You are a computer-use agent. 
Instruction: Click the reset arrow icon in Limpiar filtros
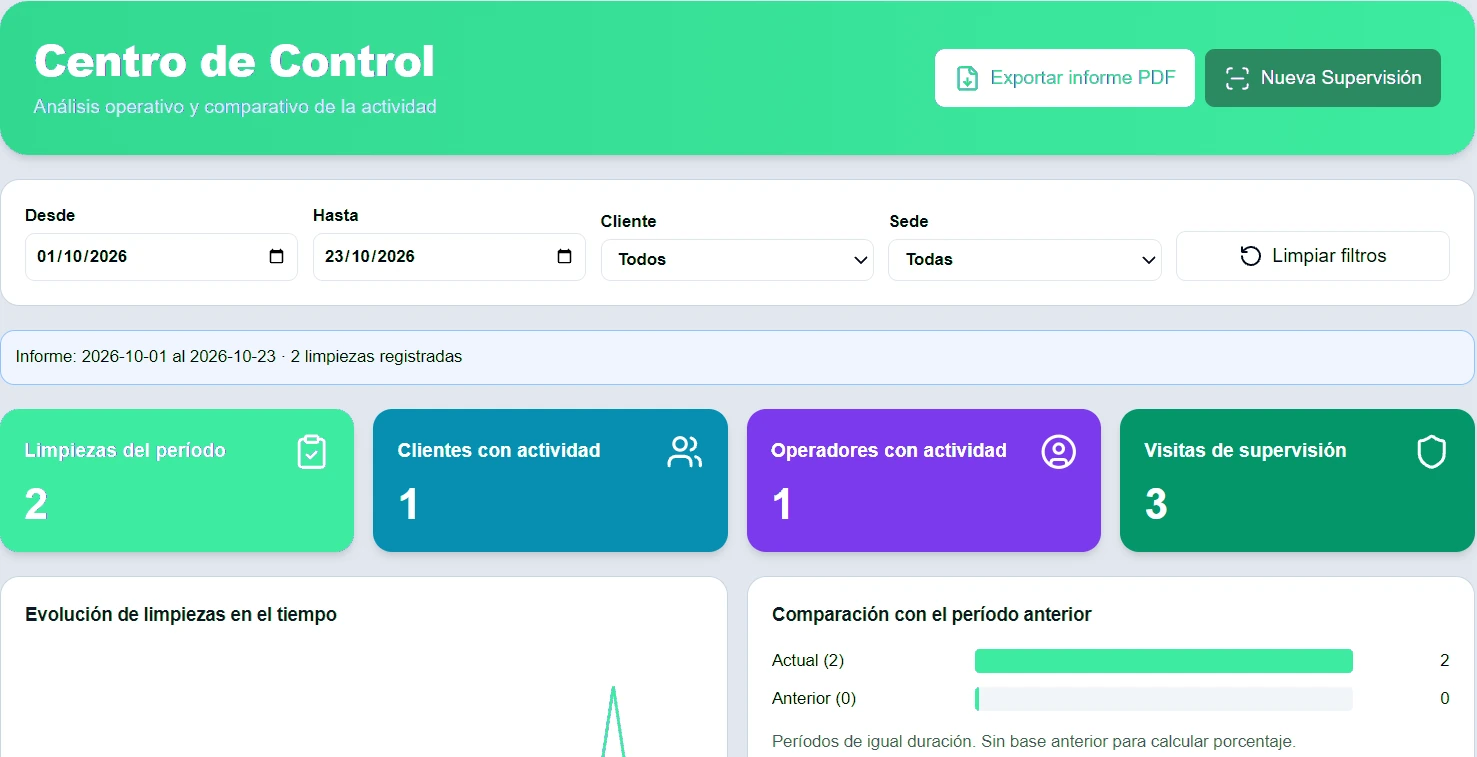(1250, 256)
